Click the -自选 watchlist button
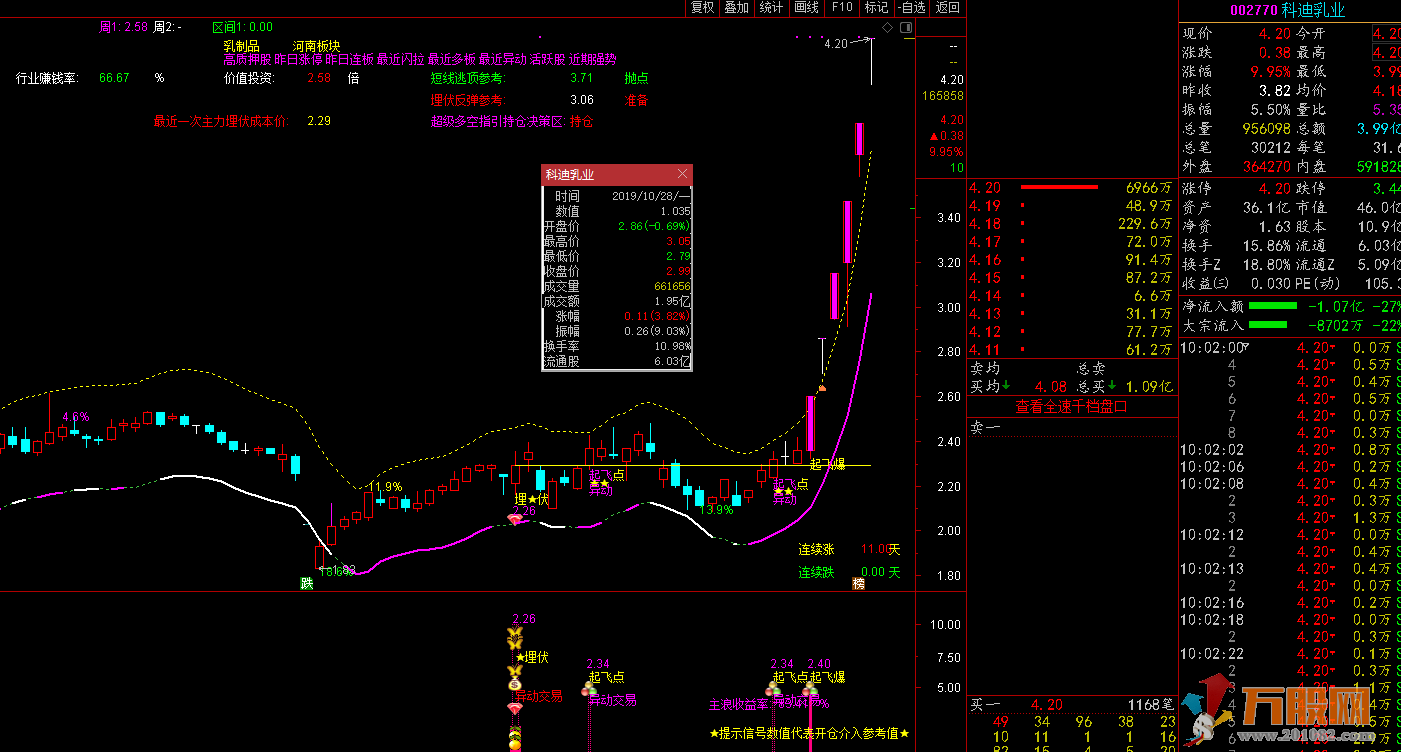Image resolution: width=1401 pixels, height=752 pixels. (911, 8)
